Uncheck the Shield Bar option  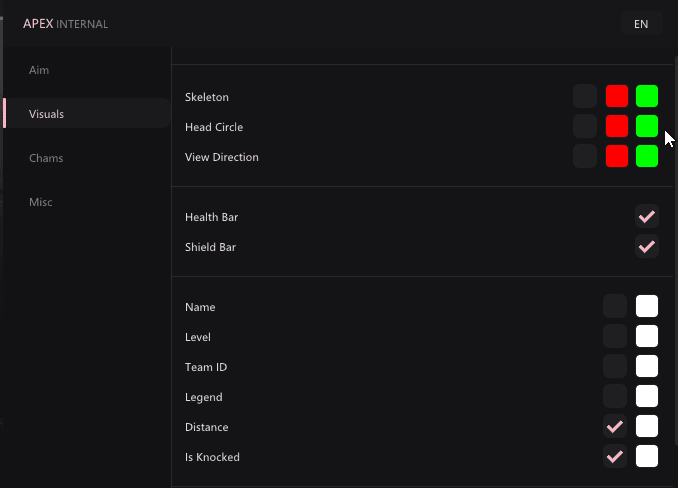click(x=647, y=246)
